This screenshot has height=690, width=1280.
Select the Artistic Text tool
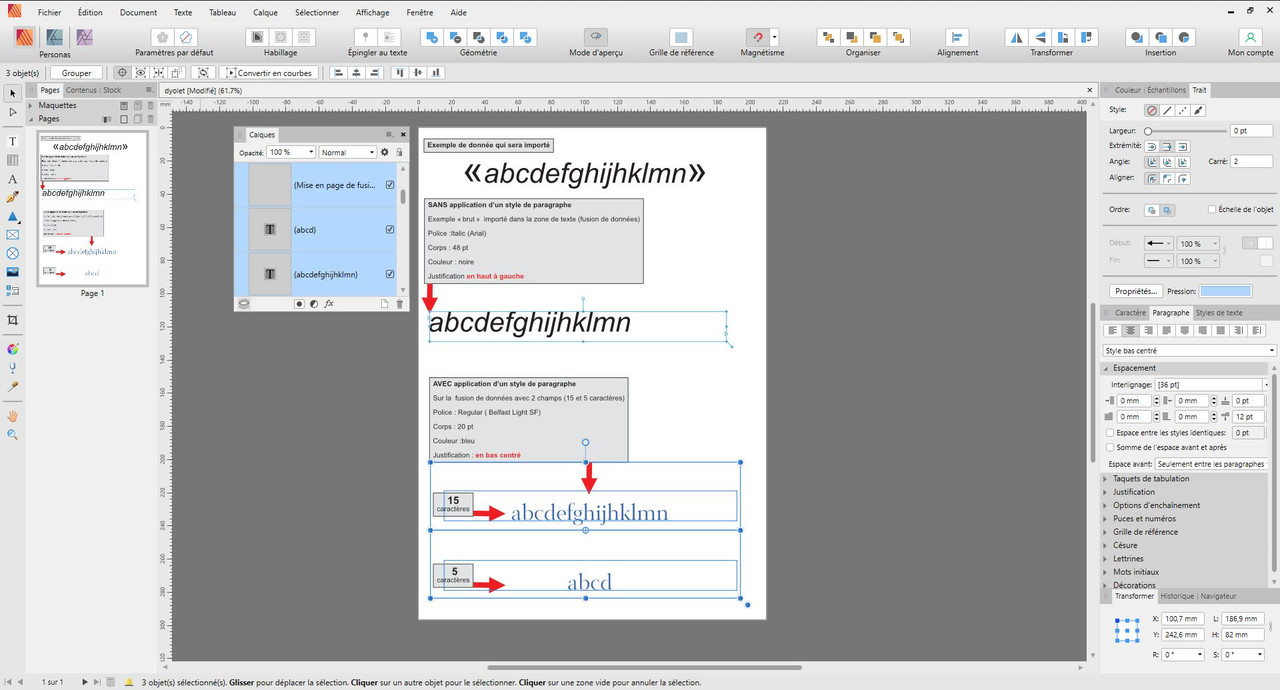click(x=13, y=179)
